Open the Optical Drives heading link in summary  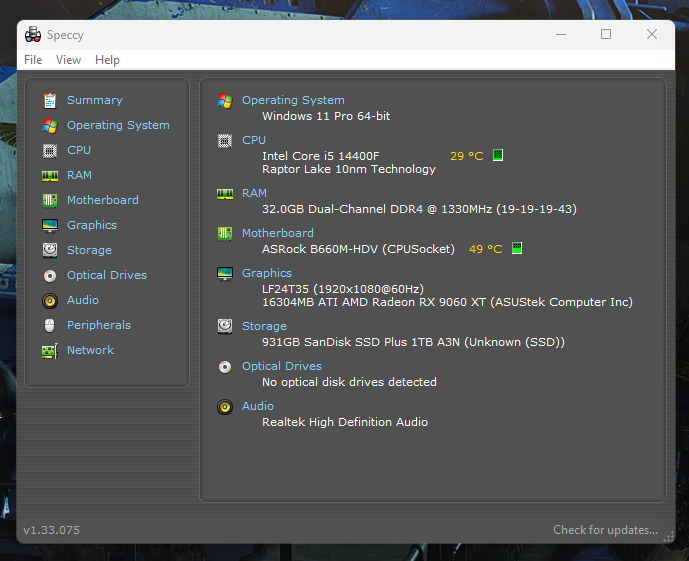pos(282,366)
